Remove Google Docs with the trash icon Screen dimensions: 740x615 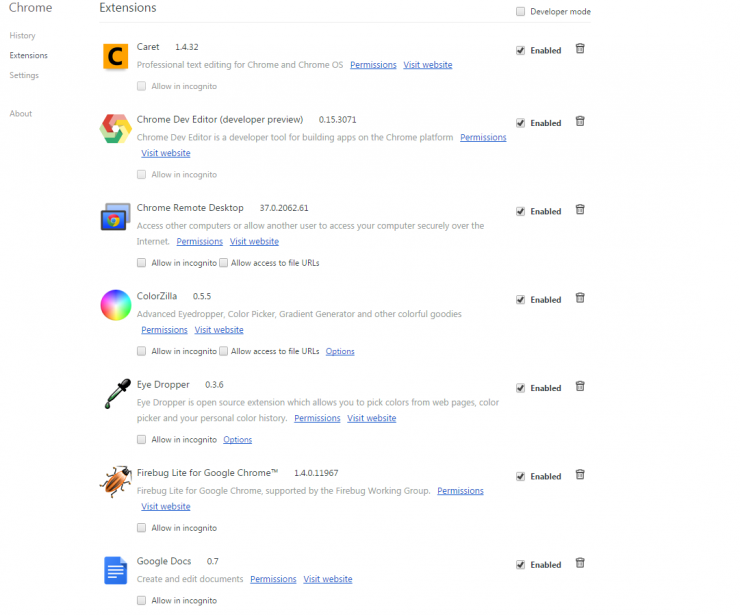pyautogui.click(x=580, y=563)
